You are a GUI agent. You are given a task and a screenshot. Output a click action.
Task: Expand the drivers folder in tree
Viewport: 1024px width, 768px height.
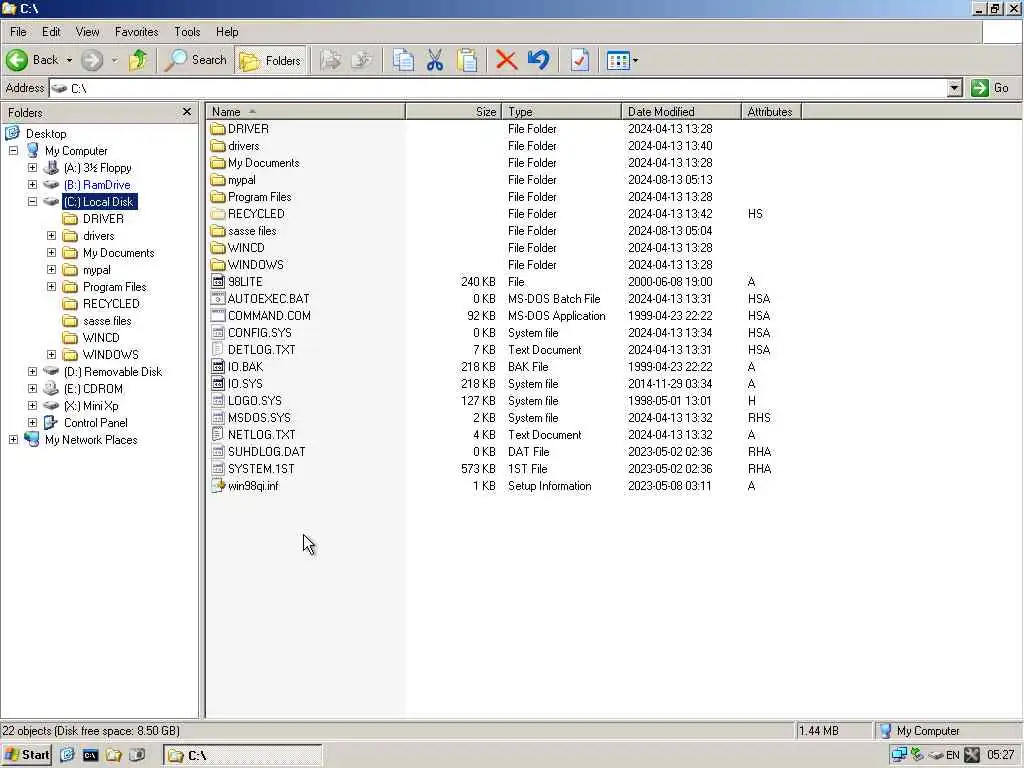point(51,236)
